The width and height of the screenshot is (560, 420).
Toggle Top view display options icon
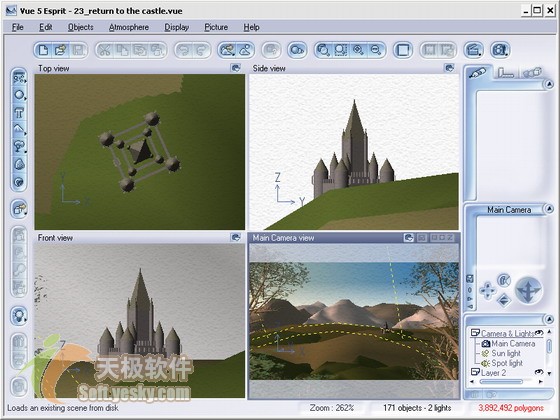point(236,68)
